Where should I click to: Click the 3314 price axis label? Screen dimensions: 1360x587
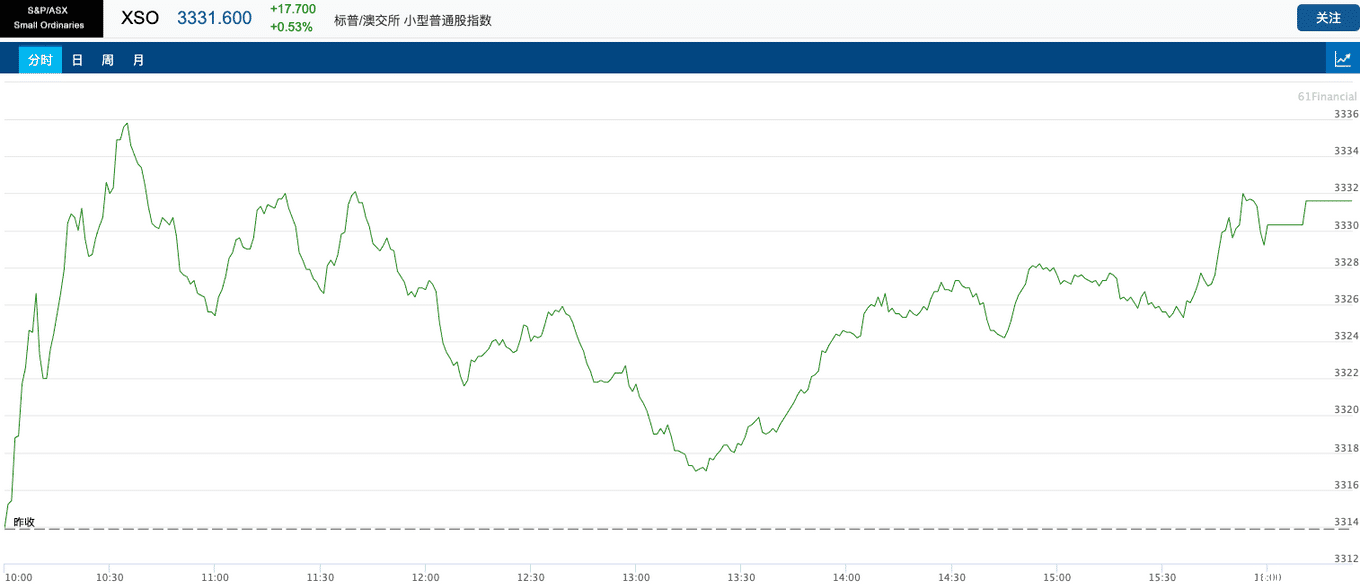point(1346,522)
